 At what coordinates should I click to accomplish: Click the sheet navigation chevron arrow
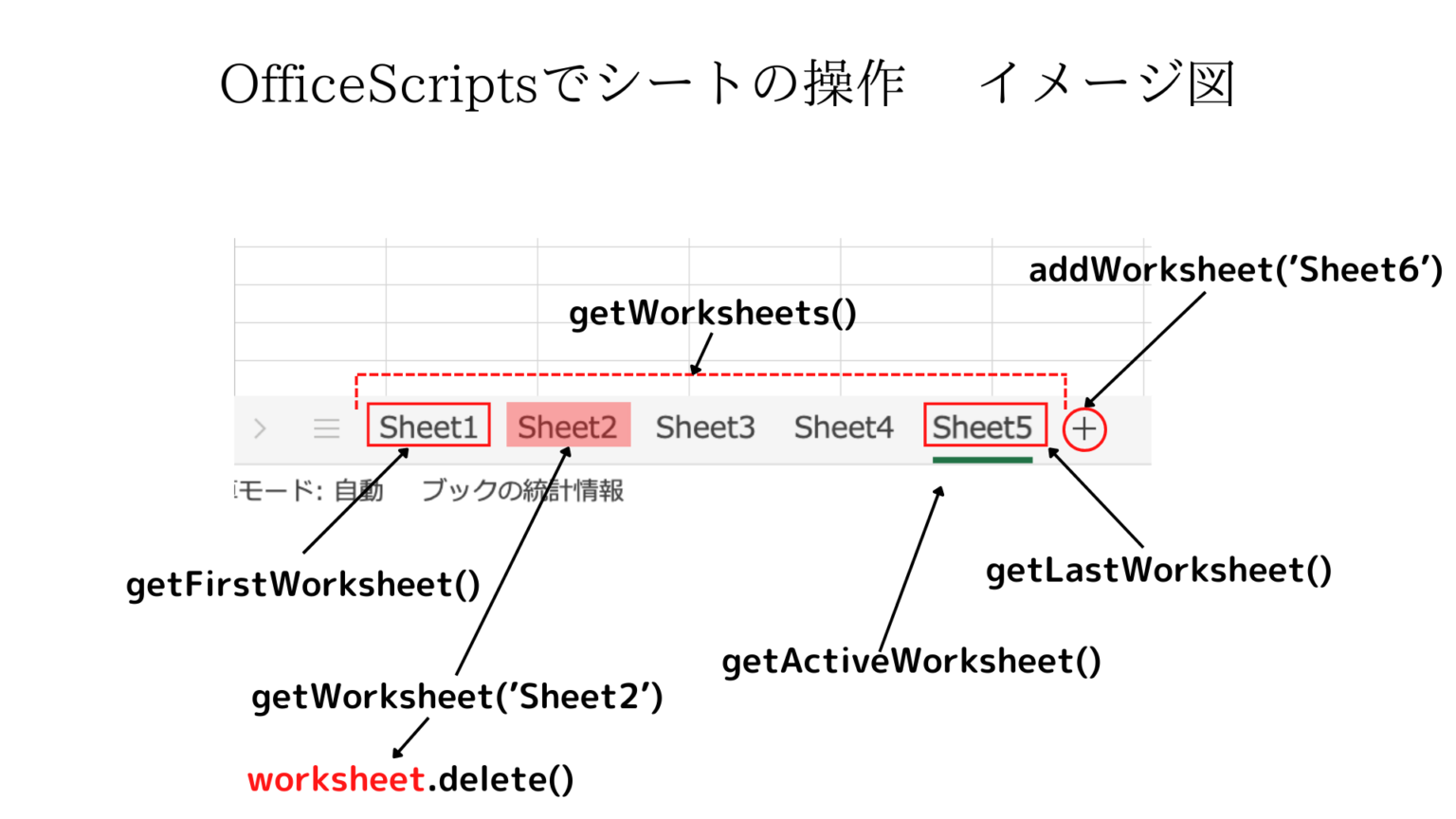pyautogui.click(x=260, y=428)
